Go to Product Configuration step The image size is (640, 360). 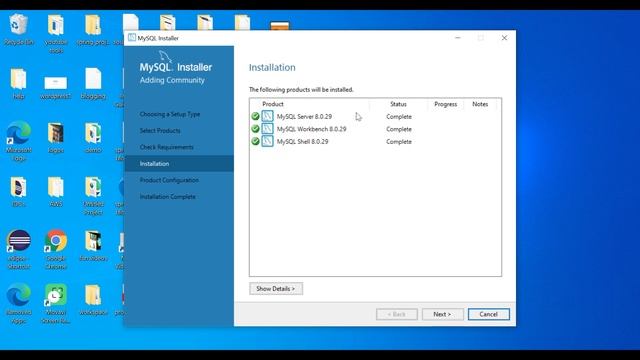169,180
